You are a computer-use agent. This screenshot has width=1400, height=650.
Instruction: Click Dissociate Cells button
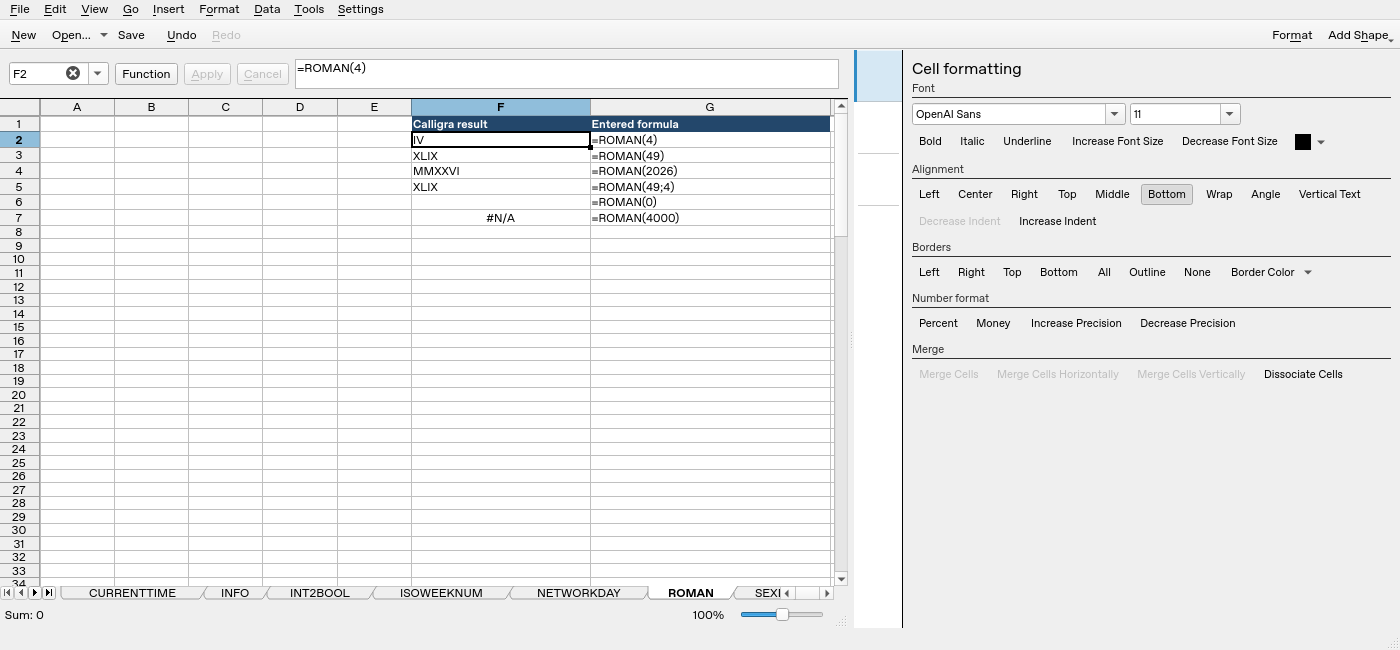1303,374
